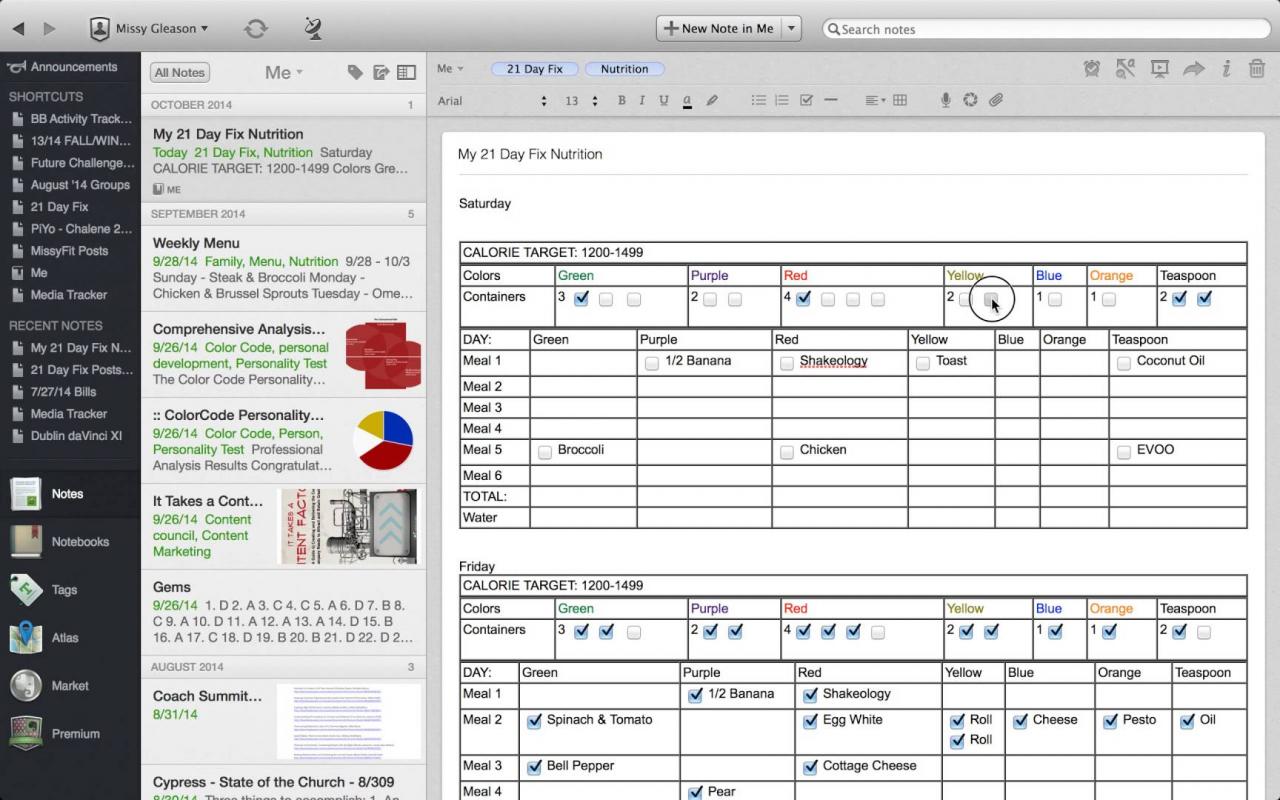Check the Saturday Broccoli box
Image resolution: width=1280 pixels, height=800 pixels.
coord(545,452)
